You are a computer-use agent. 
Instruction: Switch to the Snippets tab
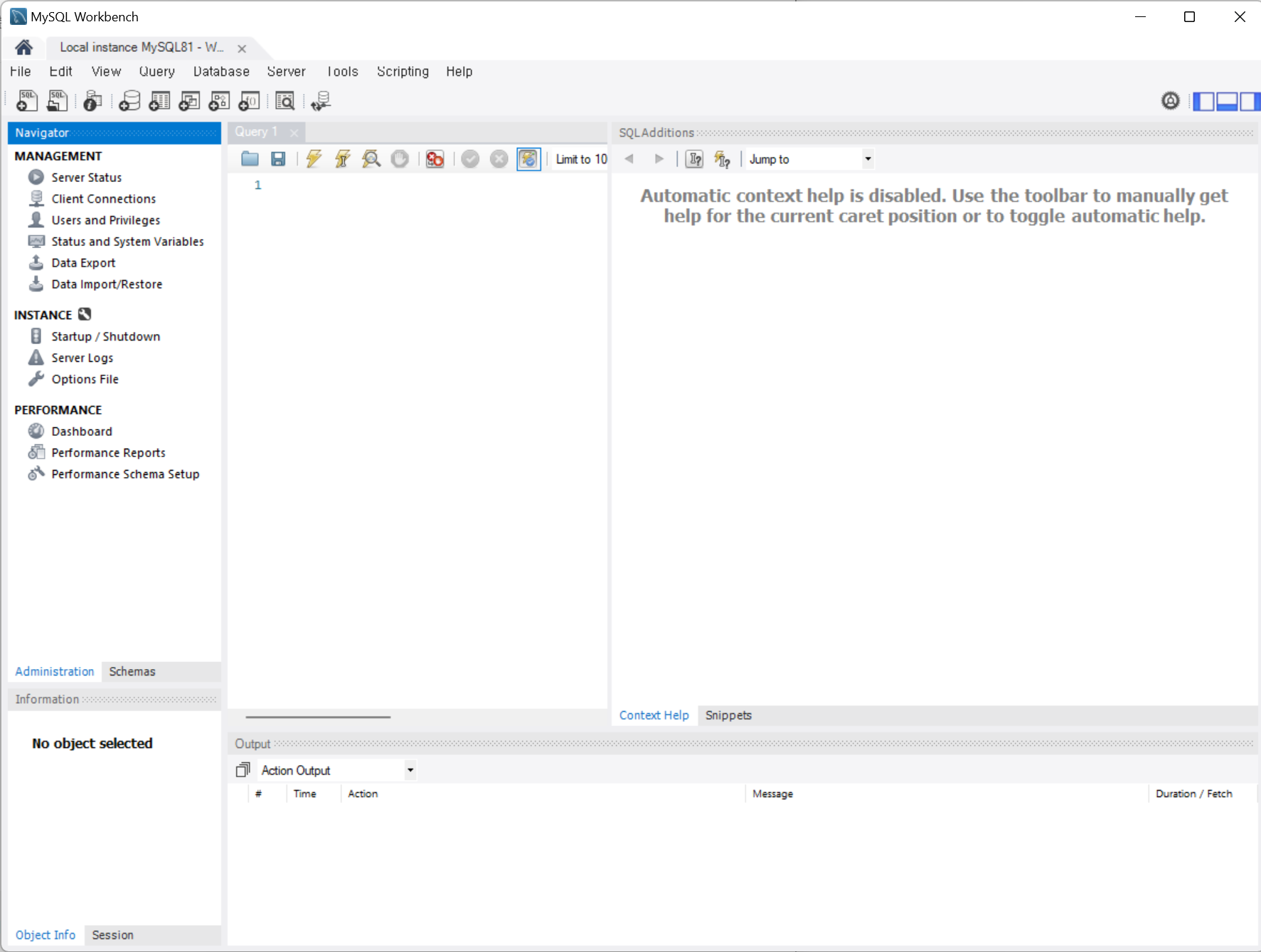tap(728, 715)
